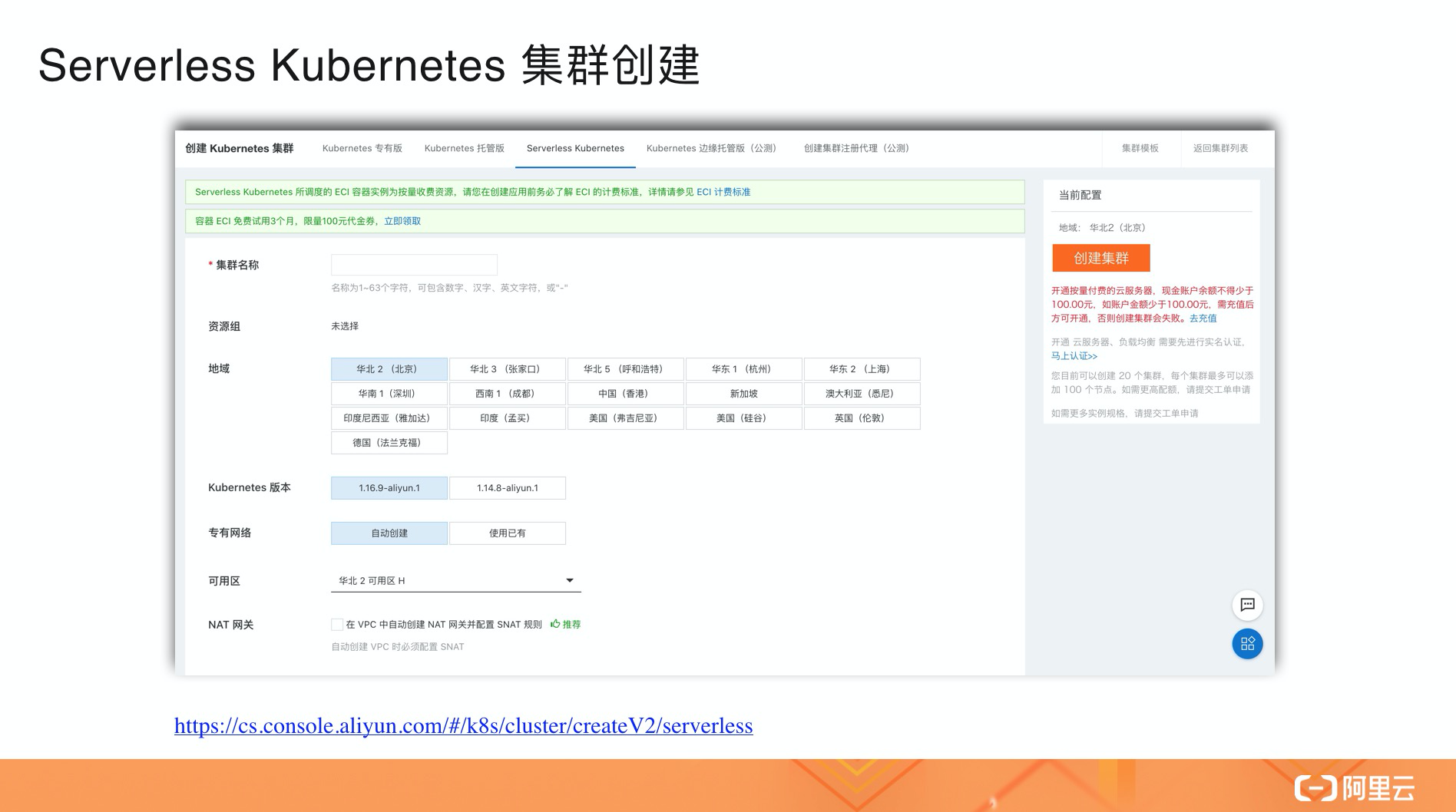Enable the auto-create NAT gateway checkbox

coord(337,625)
